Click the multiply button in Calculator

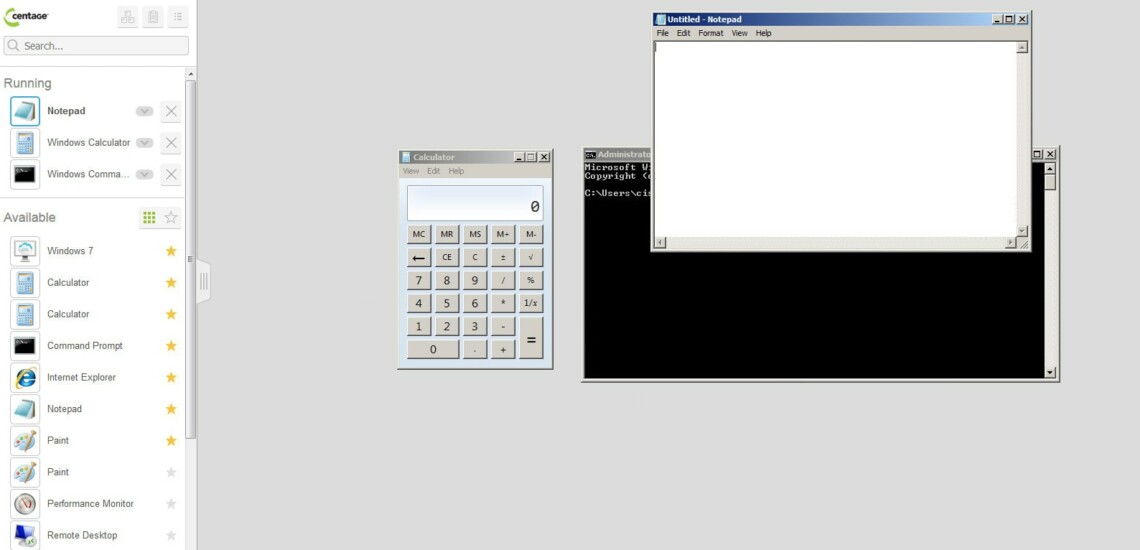click(503, 303)
